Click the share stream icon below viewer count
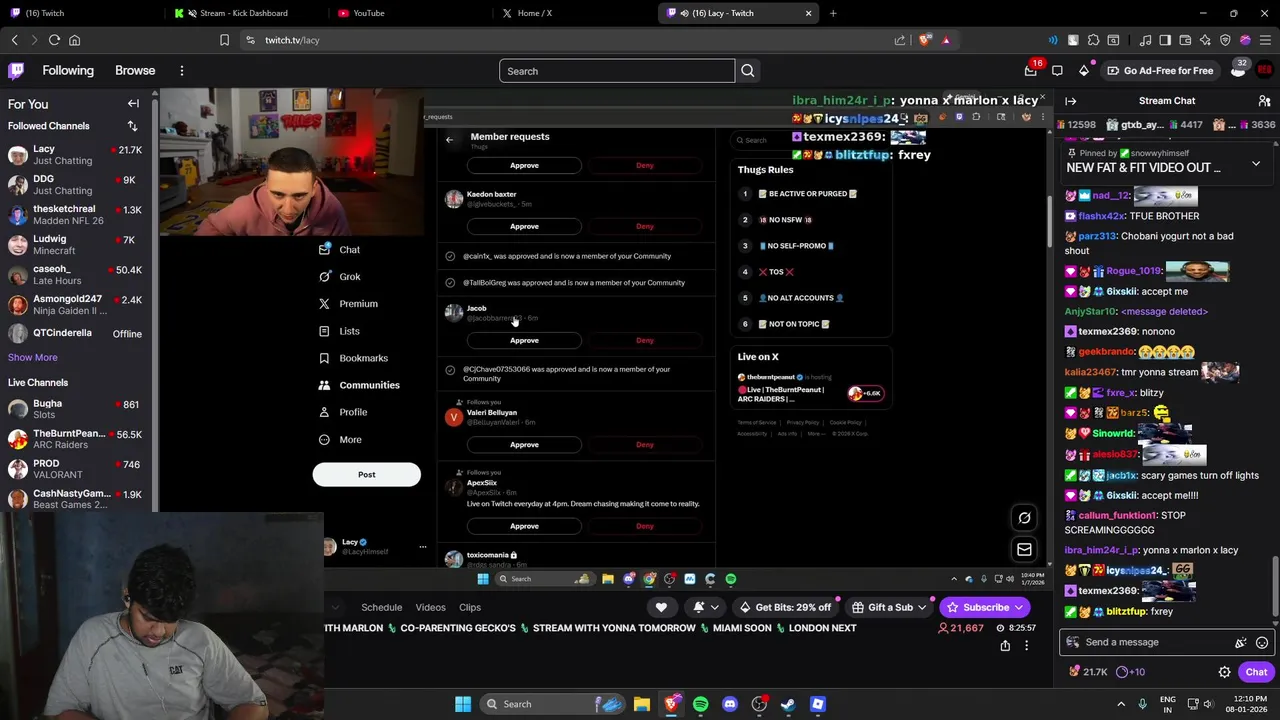The height and width of the screenshot is (720, 1280). (1005, 646)
